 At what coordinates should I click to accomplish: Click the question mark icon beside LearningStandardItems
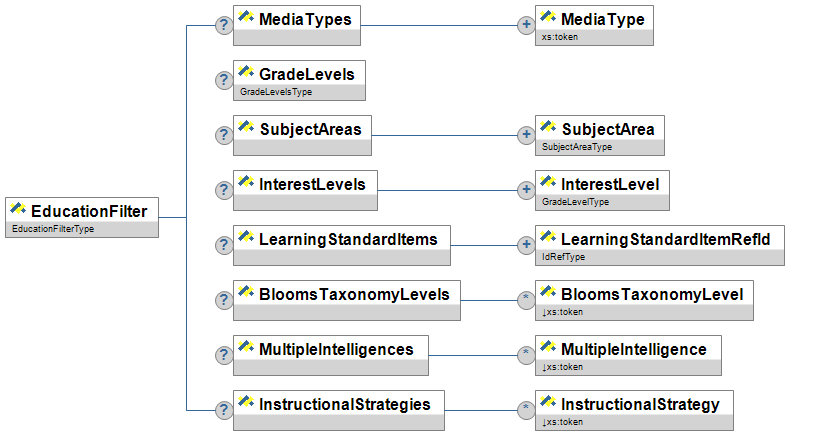pyautogui.click(x=224, y=245)
